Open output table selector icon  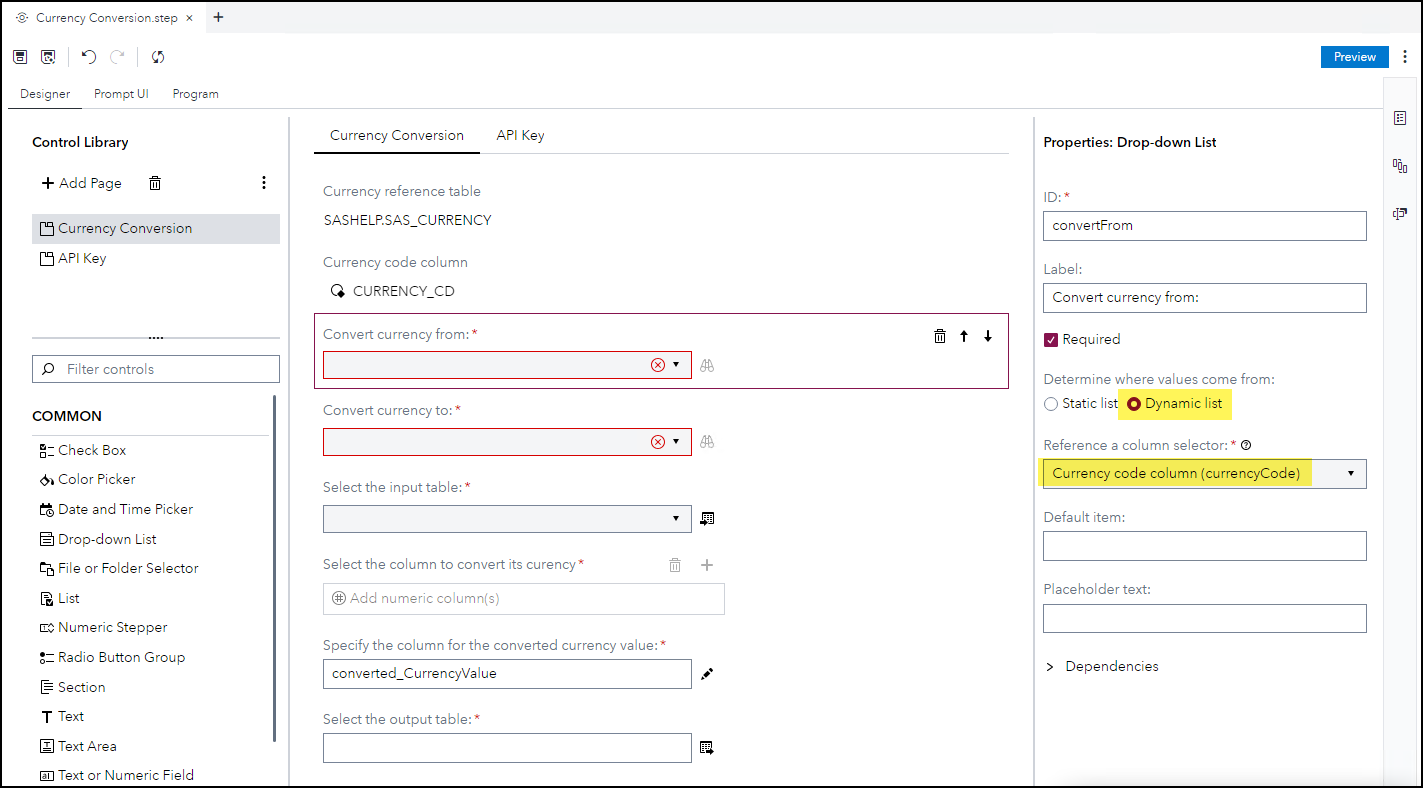point(707,748)
